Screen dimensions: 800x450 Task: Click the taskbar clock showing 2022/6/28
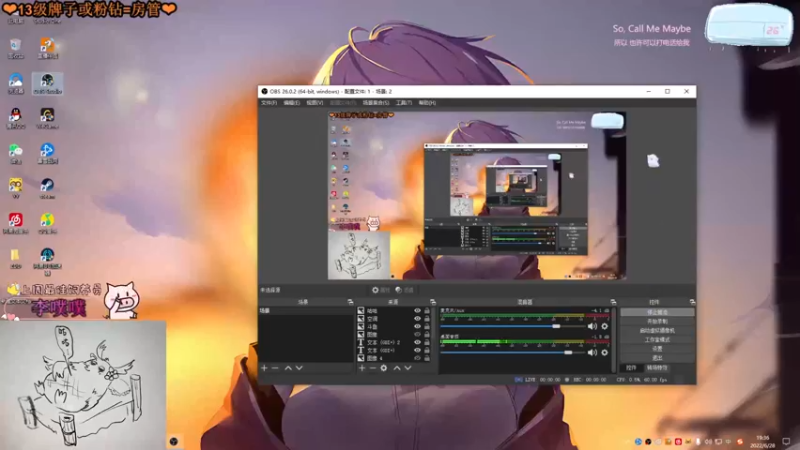click(x=763, y=441)
